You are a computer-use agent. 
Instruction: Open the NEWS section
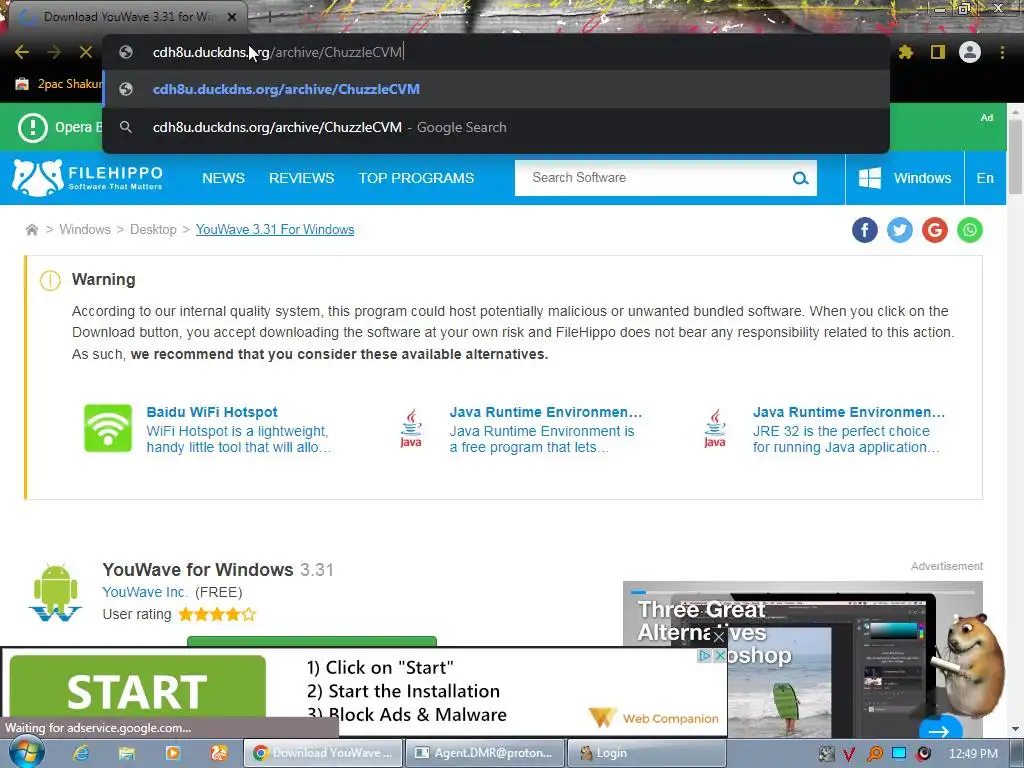[223, 178]
